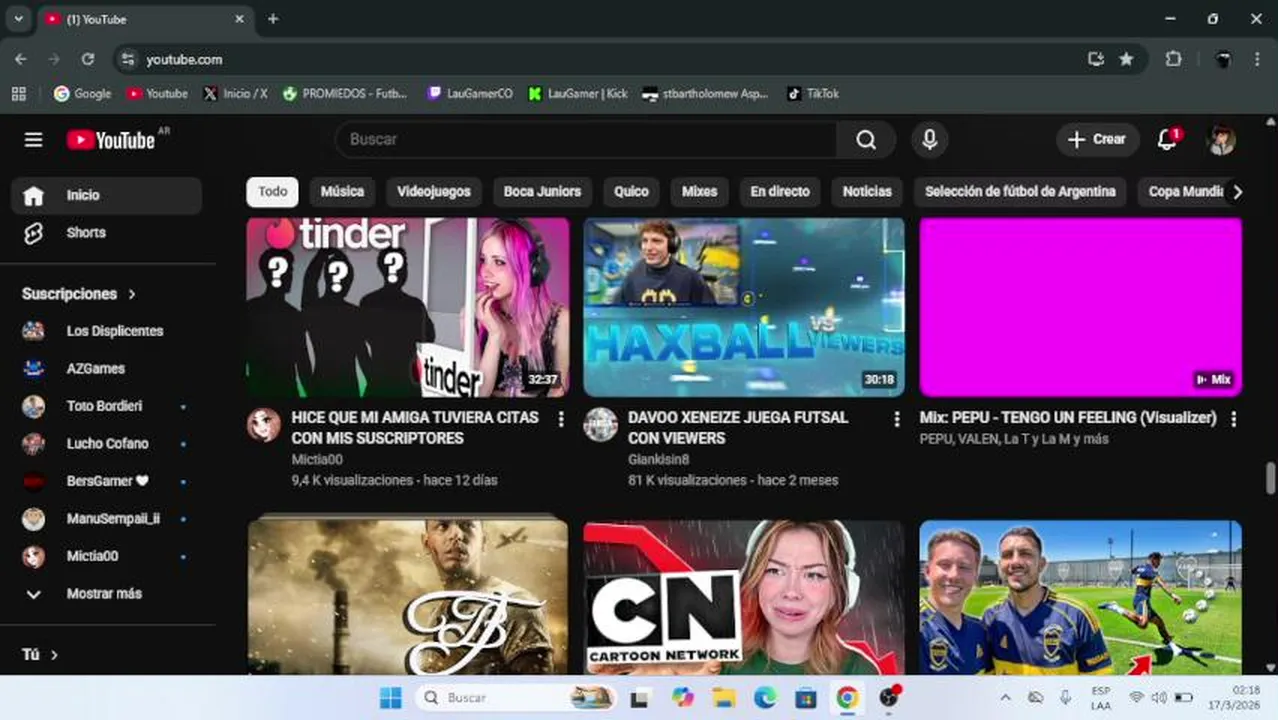The height and width of the screenshot is (720, 1278).
Task: Open more options for HICE QUE MI AMIGA video
Action: tap(561, 419)
